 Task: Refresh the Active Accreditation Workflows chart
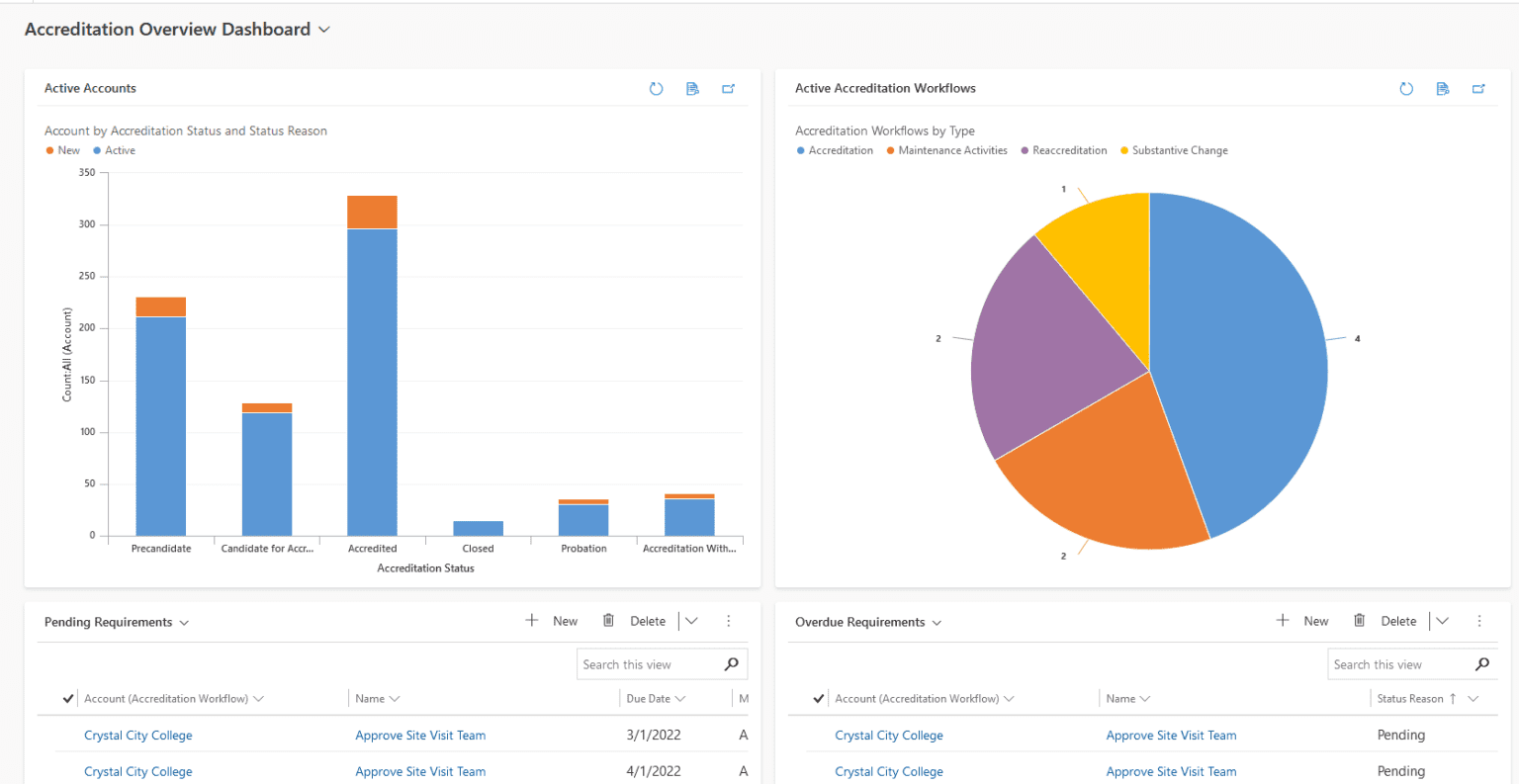click(x=1406, y=88)
